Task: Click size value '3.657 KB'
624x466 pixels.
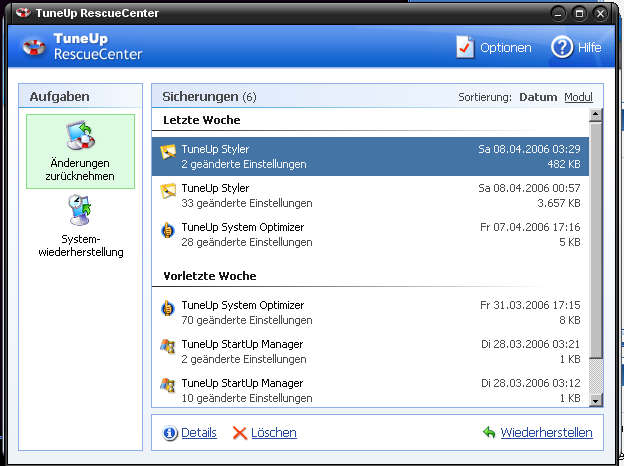Action: click(x=559, y=203)
